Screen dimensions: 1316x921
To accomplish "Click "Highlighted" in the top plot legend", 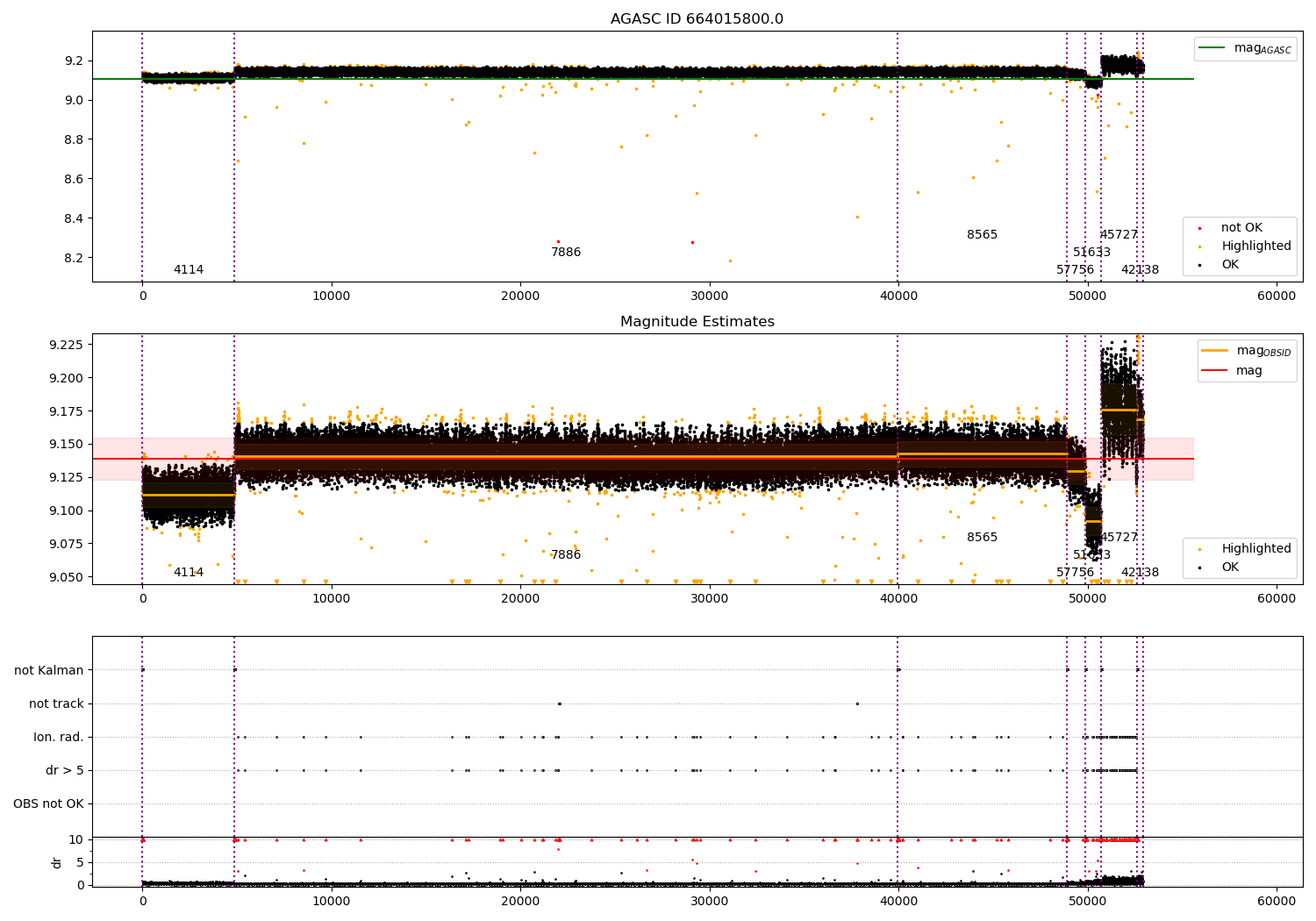I will click(1255, 246).
